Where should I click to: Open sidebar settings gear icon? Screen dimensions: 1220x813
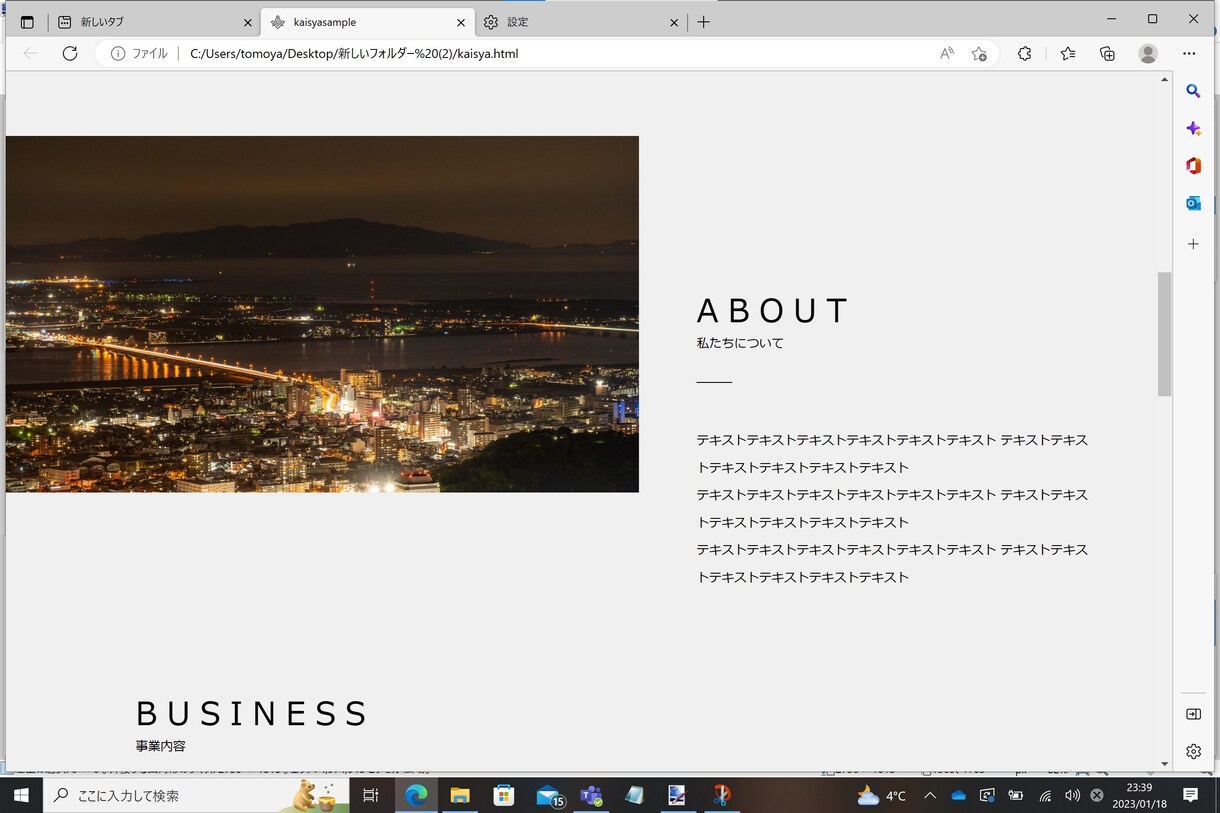click(x=1193, y=751)
